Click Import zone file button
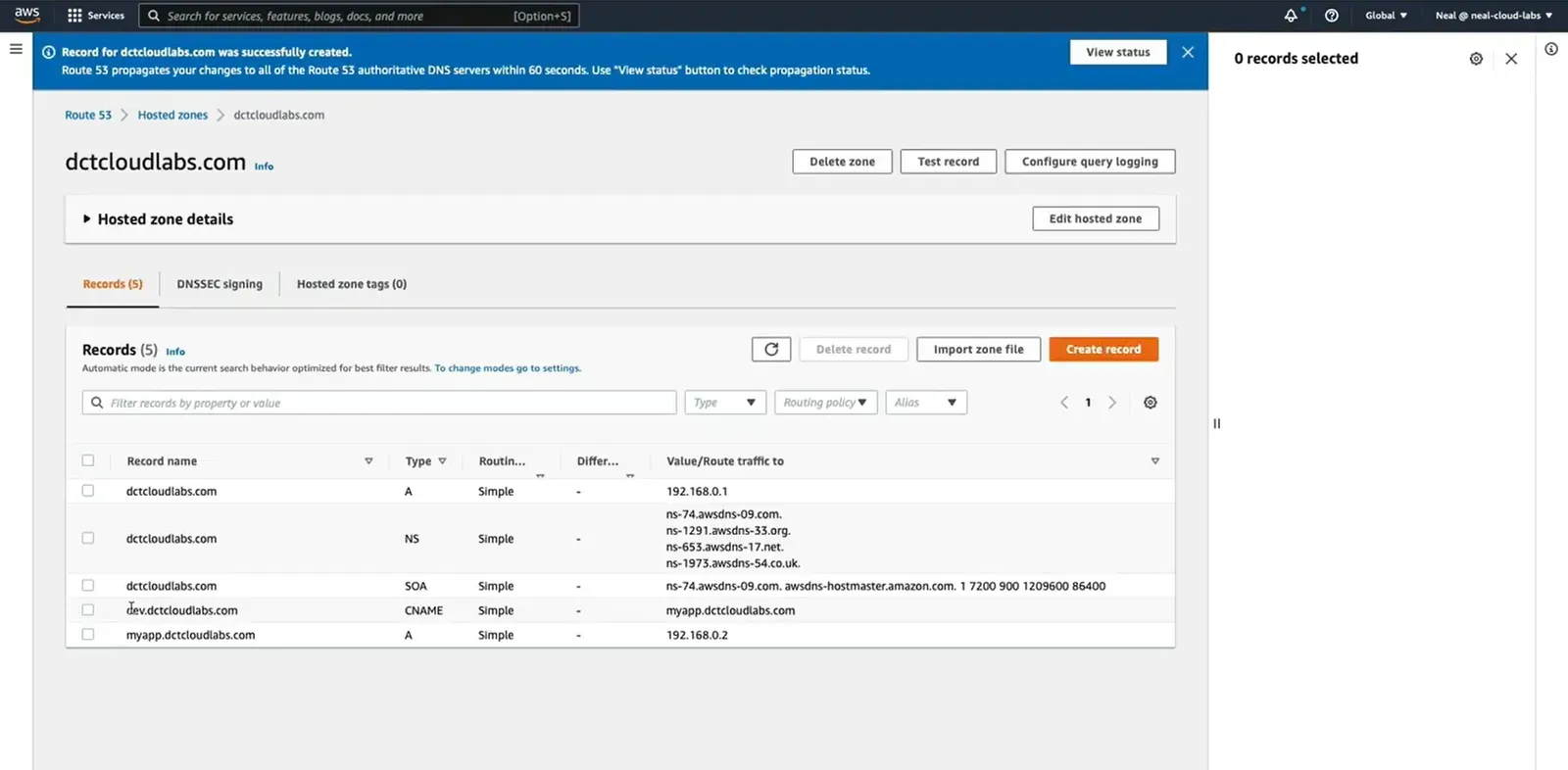Screen dimensions: 1568x770 978,350
